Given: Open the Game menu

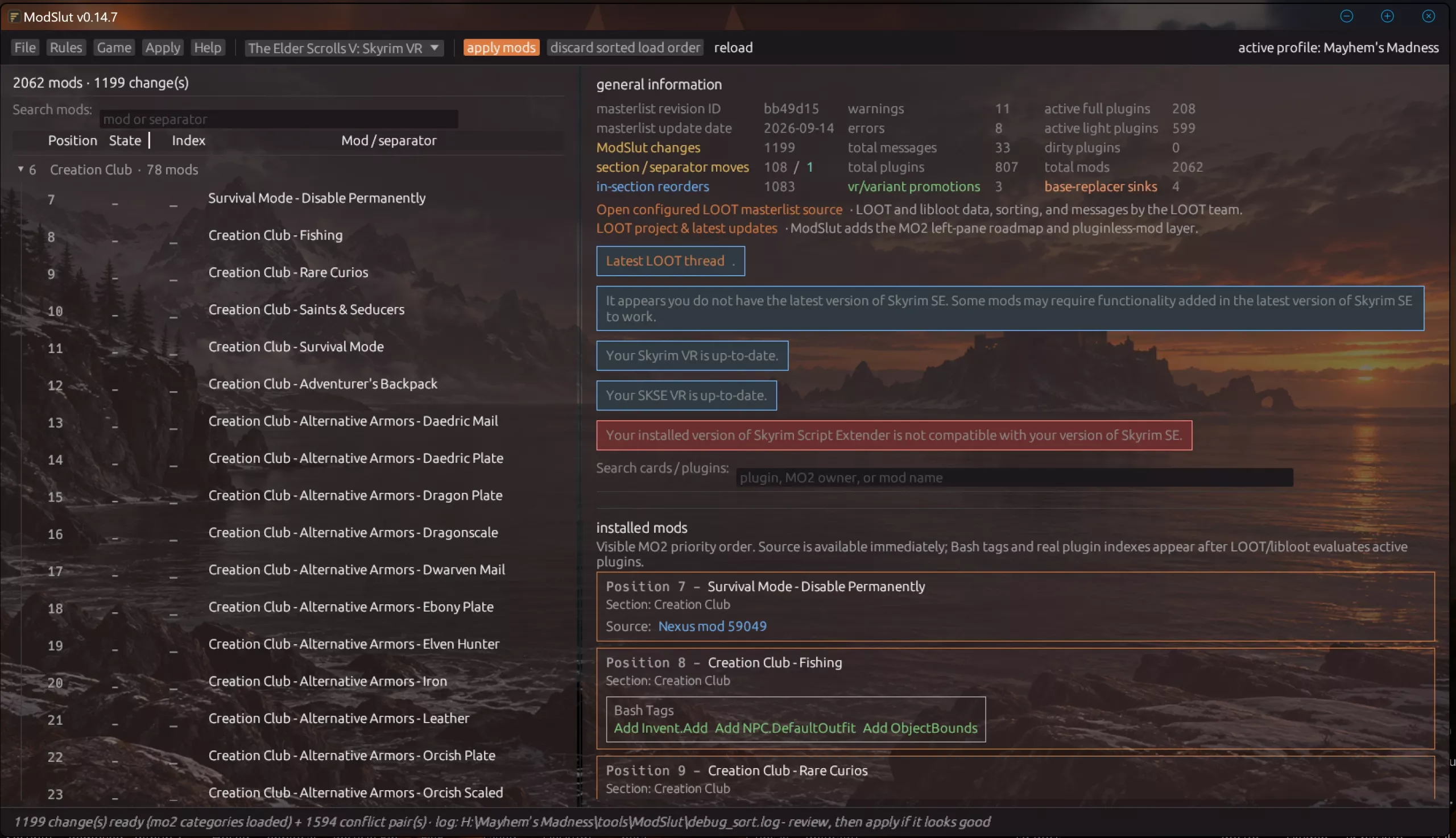Looking at the screenshot, I should click(x=114, y=47).
